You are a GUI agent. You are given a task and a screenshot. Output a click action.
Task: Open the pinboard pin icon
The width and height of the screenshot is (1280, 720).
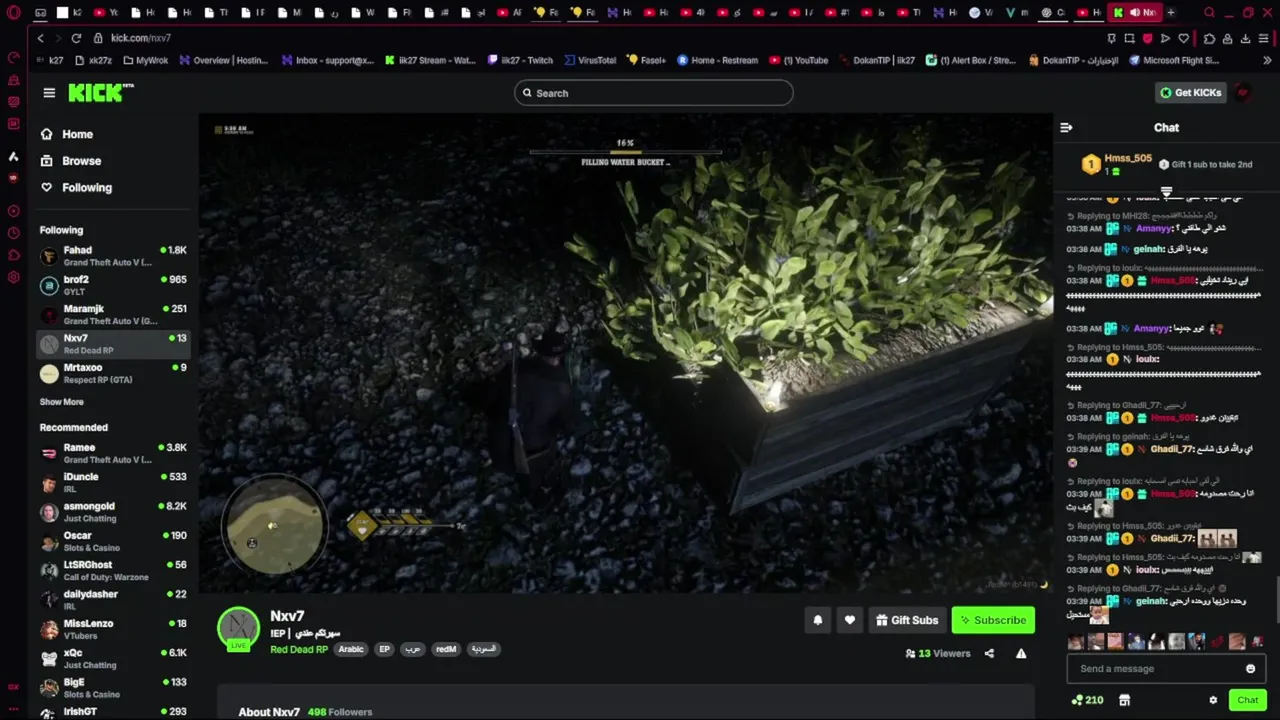click(1111, 38)
